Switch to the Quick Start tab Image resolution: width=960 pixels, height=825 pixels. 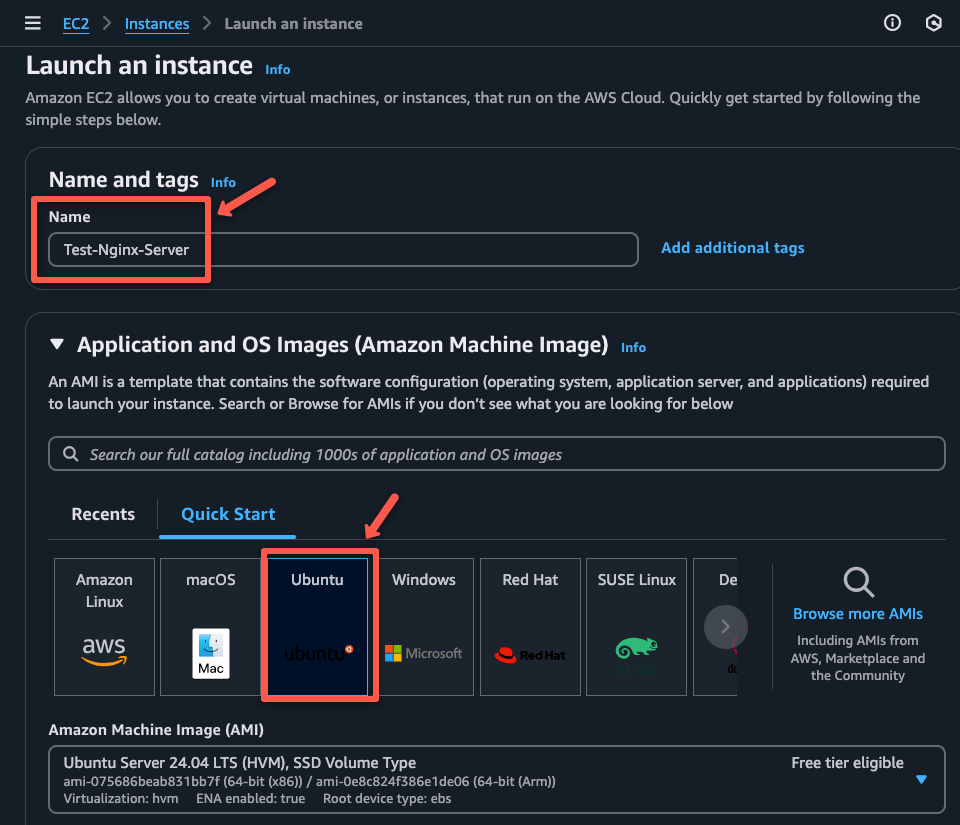pyautogui.click(x=228, y=514)
